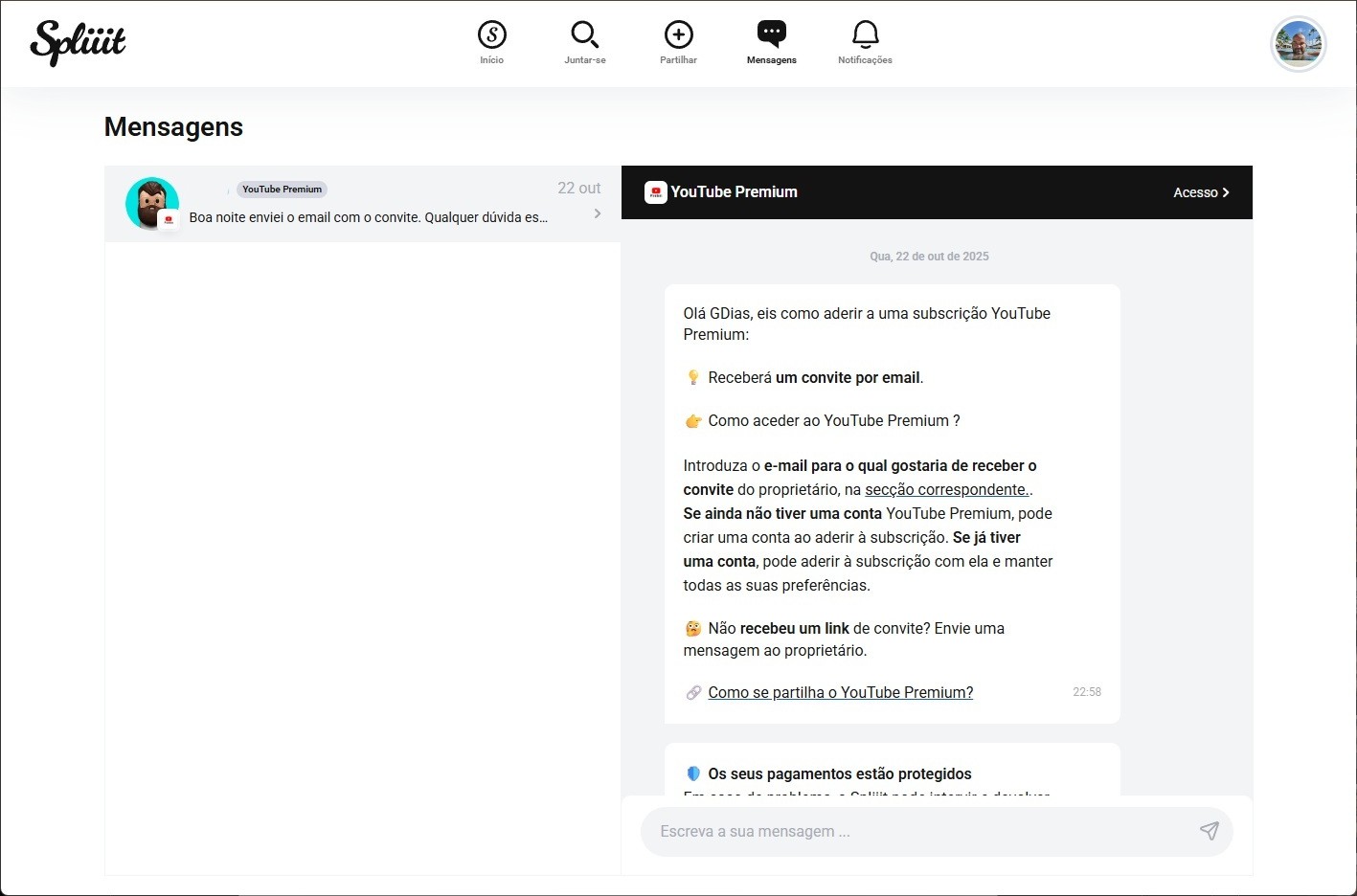Click the YouTube Premium tag in conversation
This screenshot has height=896, width=1357.
coord(282,190)
